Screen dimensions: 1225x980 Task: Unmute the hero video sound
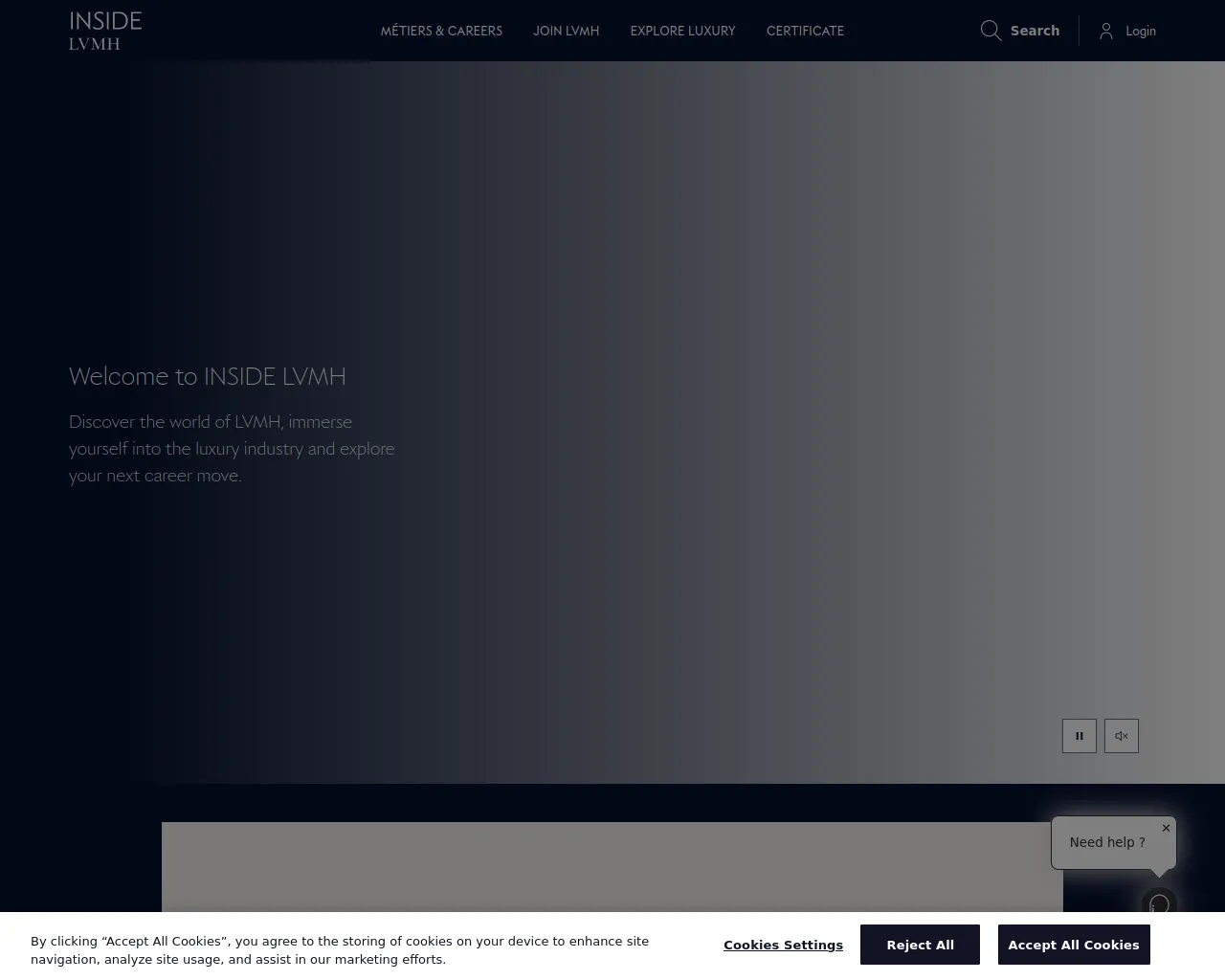(x=1122, y=736)
